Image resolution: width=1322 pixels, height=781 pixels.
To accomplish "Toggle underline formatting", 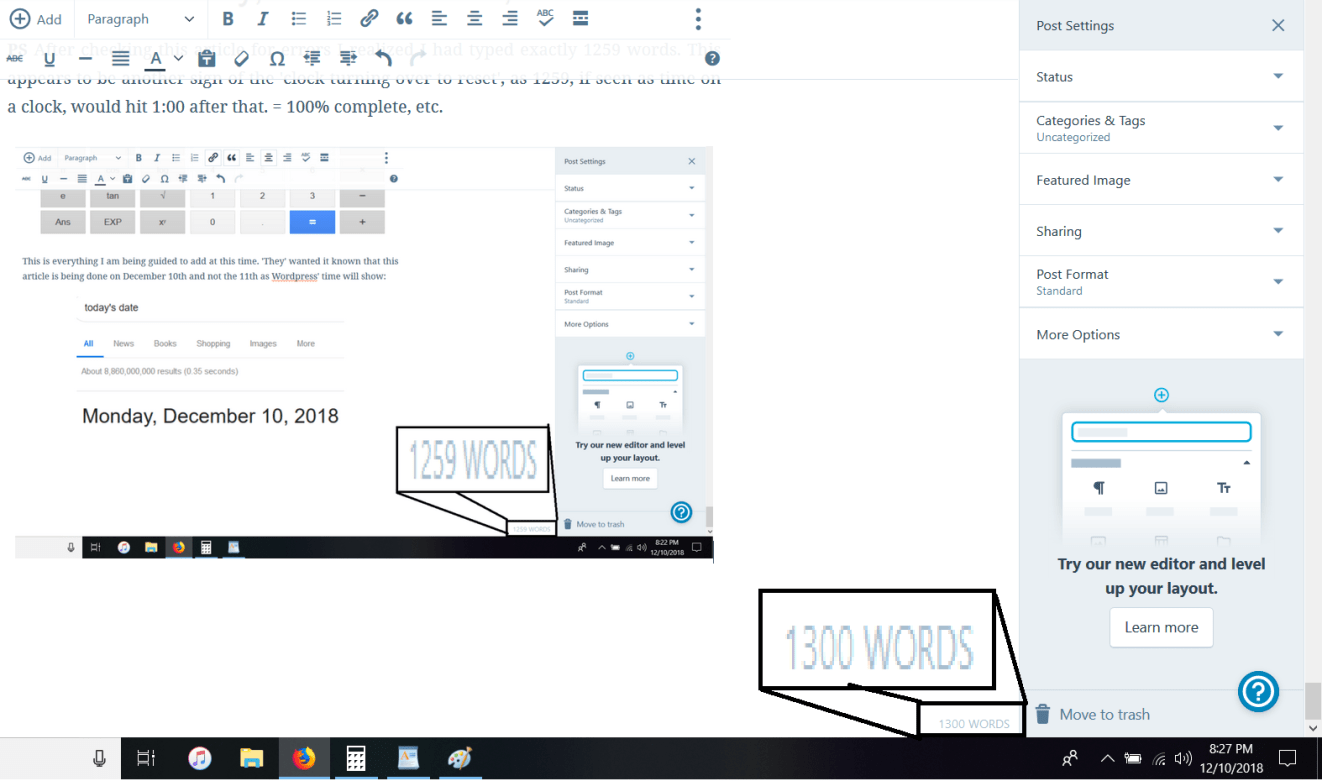I will click(x=49, y=59).
